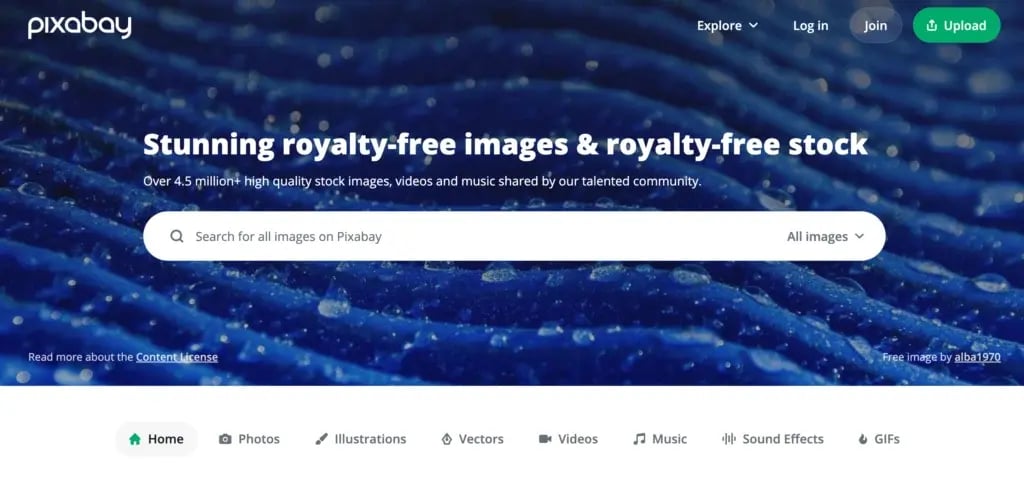Click the video camera icon beside Videos

[x=545, y=439]
